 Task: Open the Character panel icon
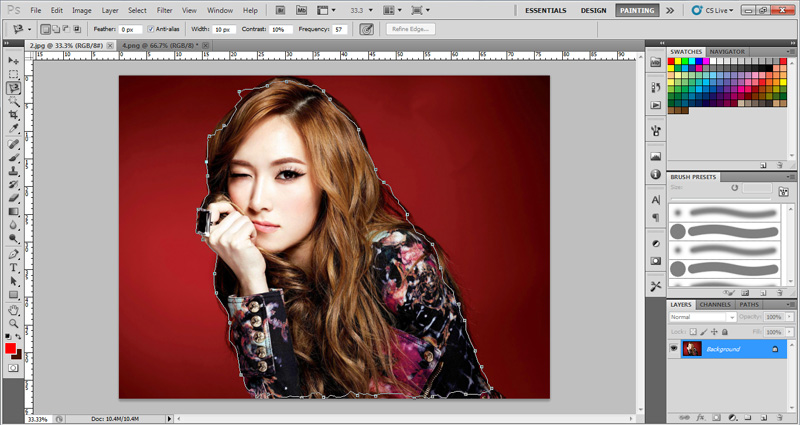(656, 199)
